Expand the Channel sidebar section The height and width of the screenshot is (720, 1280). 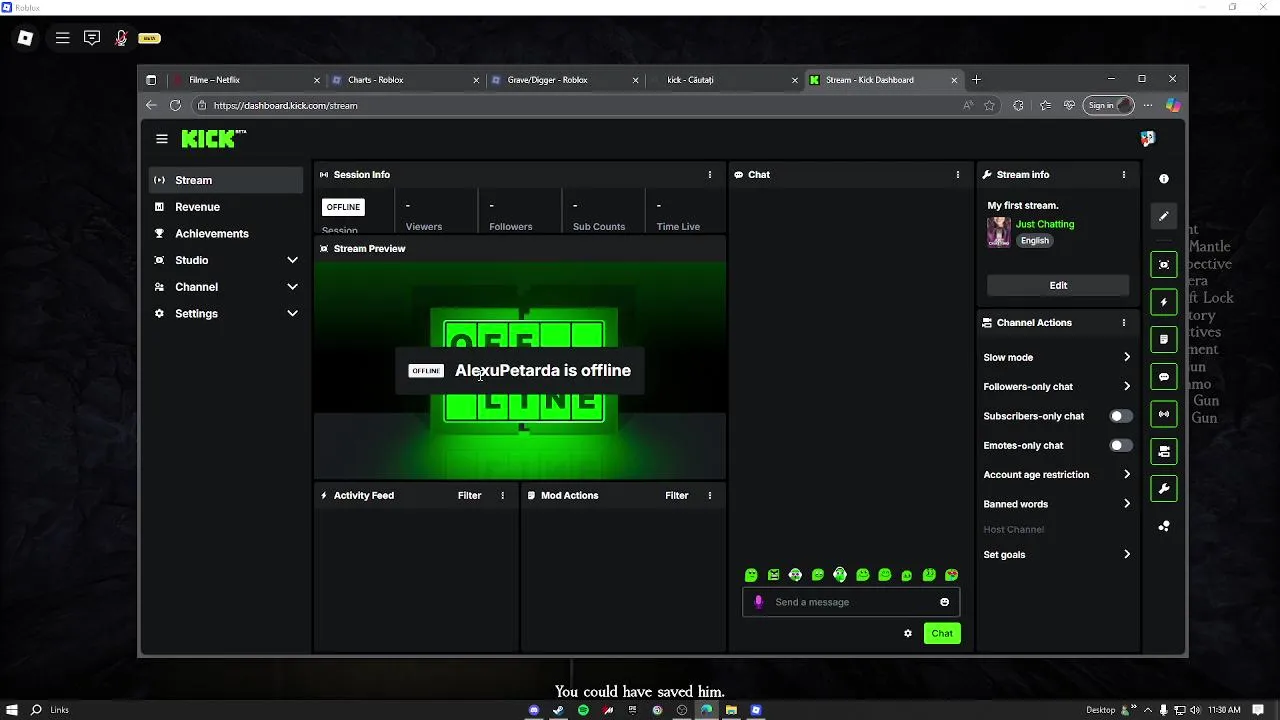[x=226, y=287]
